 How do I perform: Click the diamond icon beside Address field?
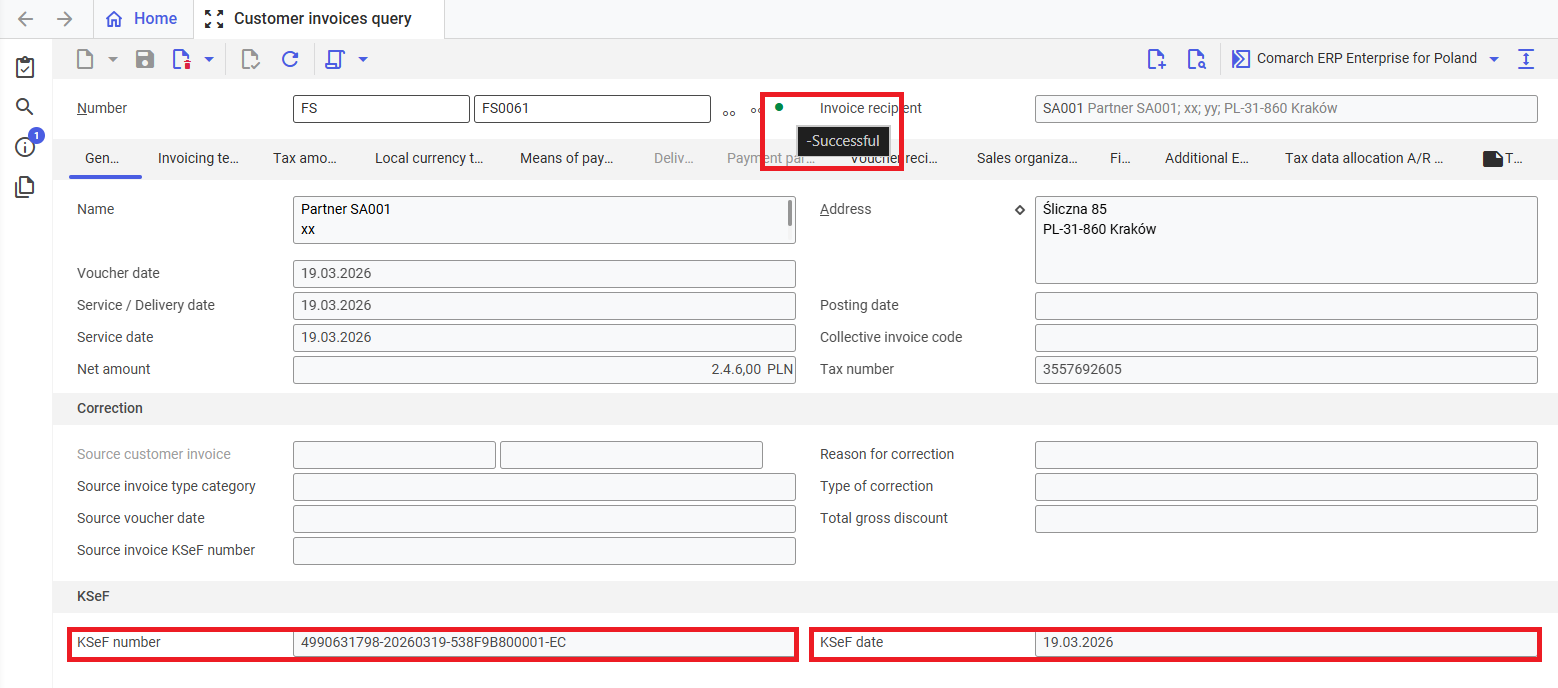point(1020,210)
